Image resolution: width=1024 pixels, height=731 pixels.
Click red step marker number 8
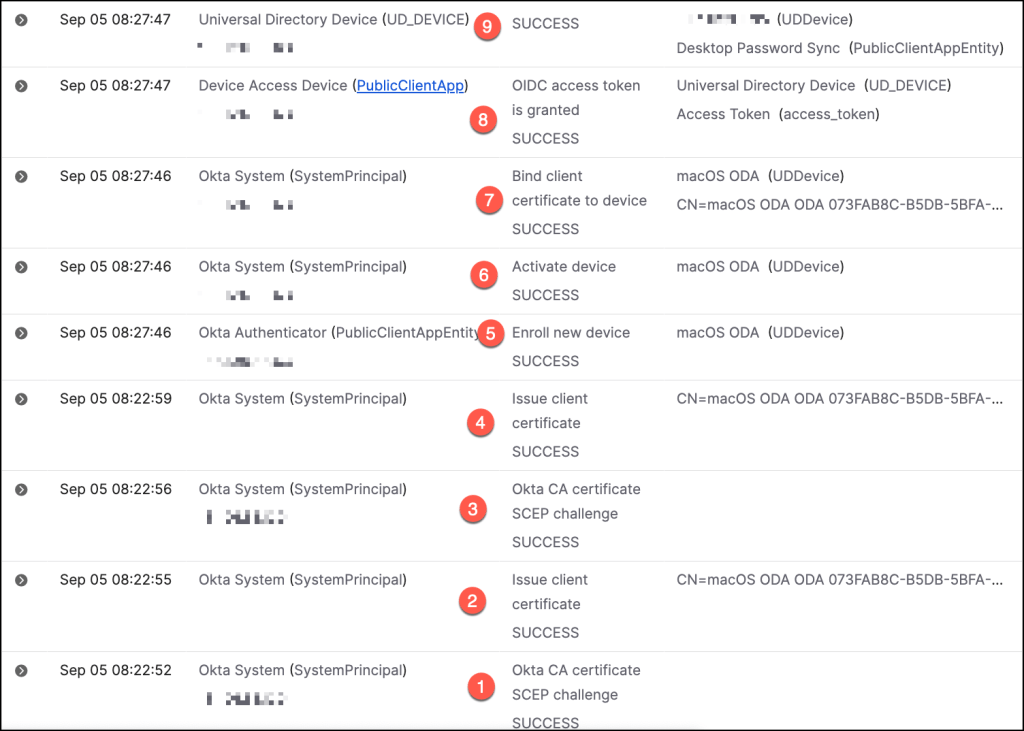483,120
